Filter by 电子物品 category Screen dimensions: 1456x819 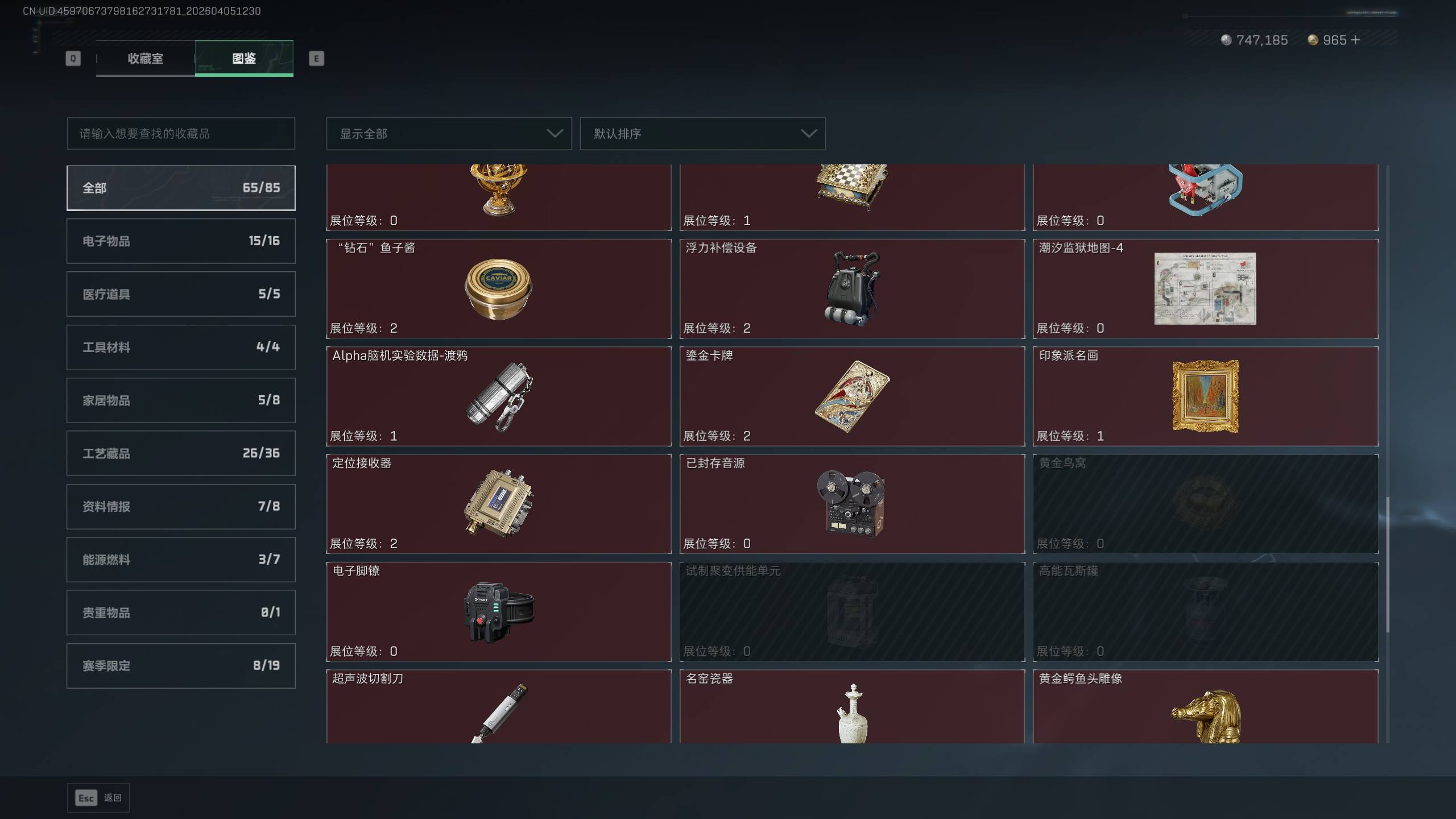click(x=181, y=241)
